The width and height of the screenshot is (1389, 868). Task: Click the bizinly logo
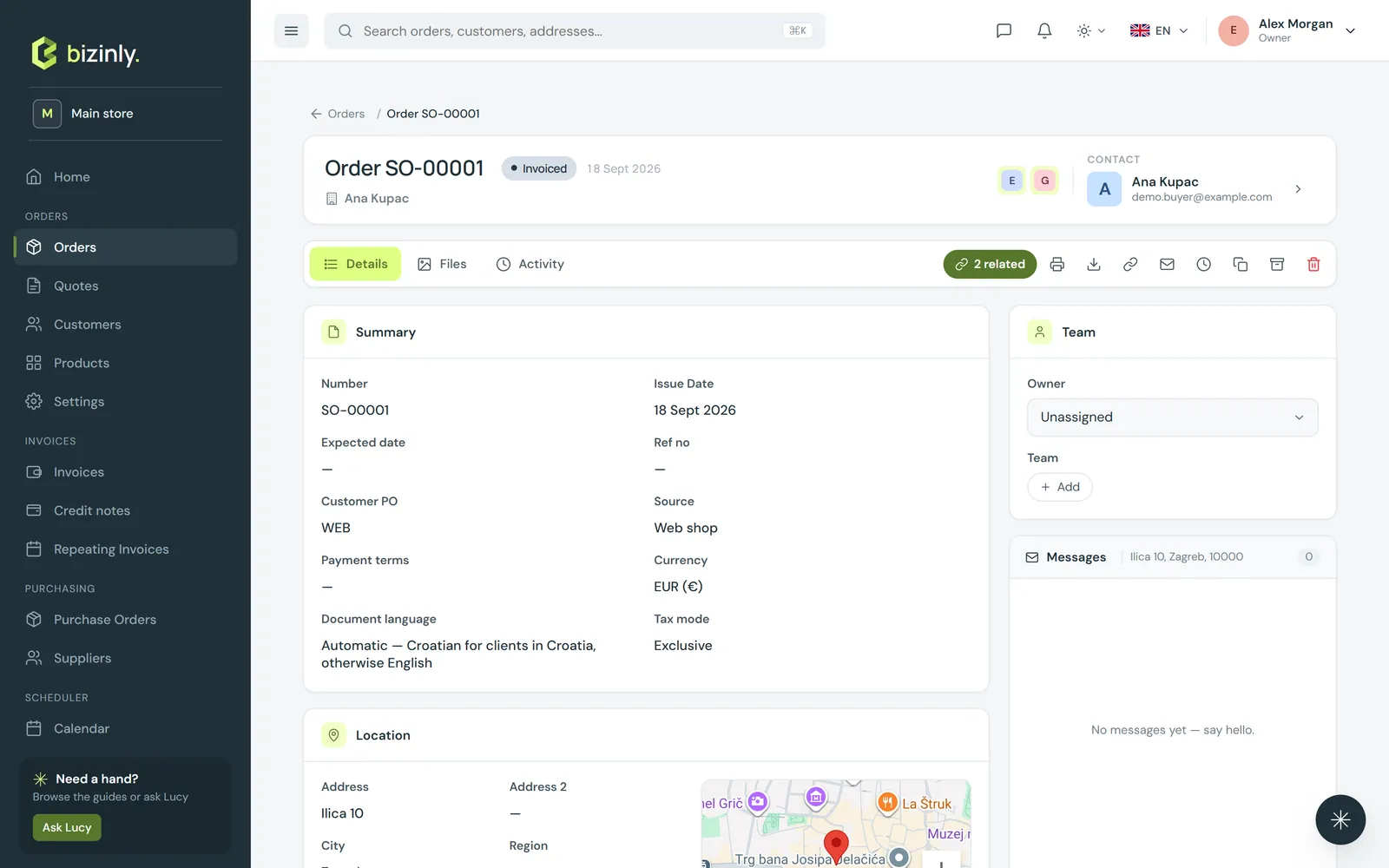[x=85, y=54]
